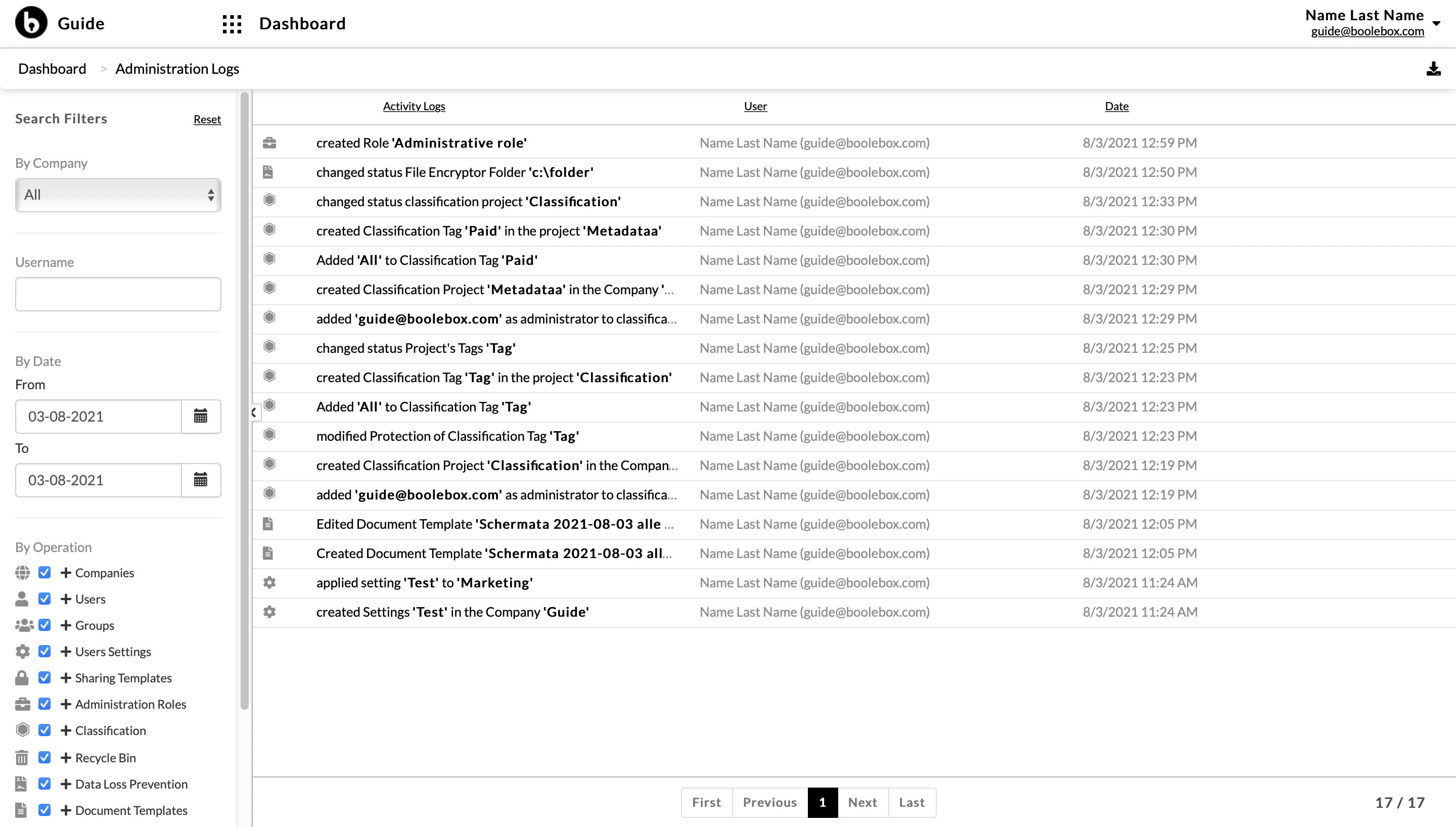Click the Users person icon in filters
The height and width of the screenshot is (827, 1456).
(x=22, y=599)
